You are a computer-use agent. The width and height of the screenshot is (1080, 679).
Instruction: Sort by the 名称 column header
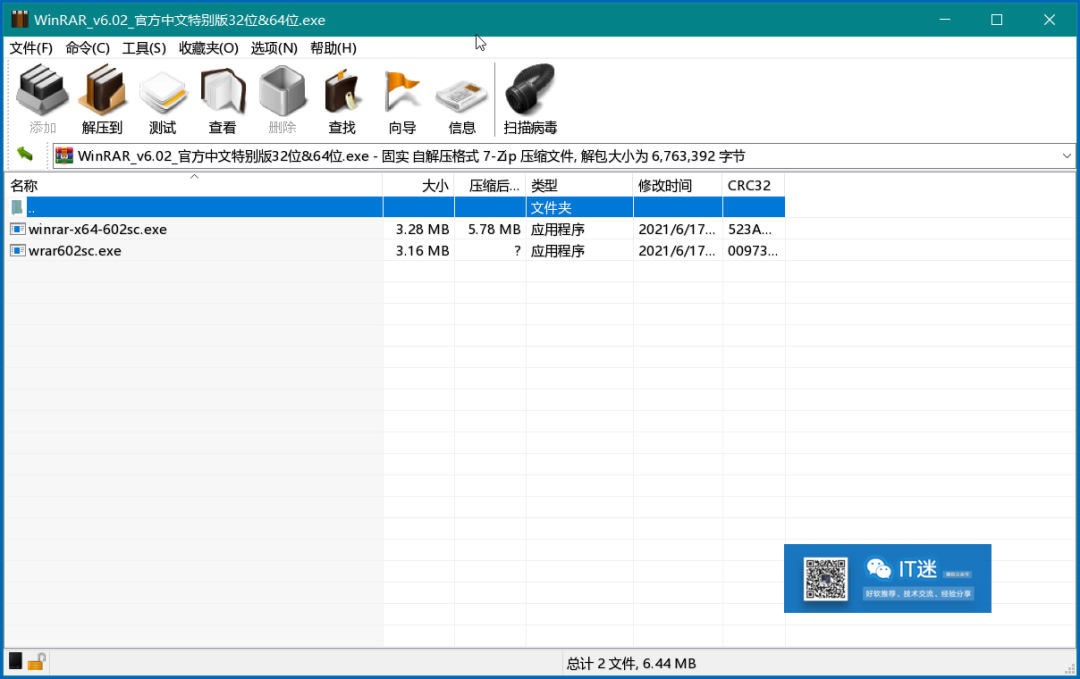[x=194, y=185]
